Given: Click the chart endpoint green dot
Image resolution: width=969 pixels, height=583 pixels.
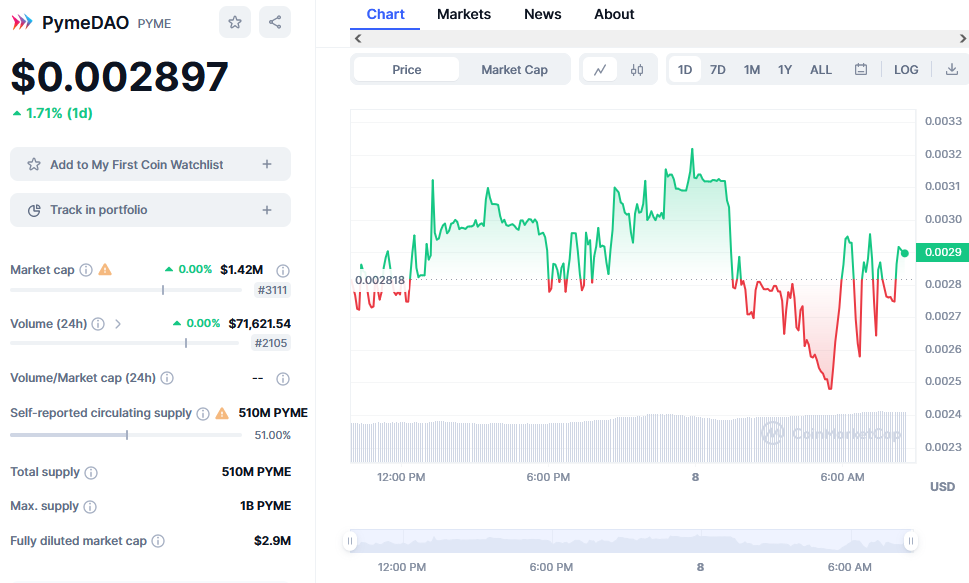Looking at the screenshot, I should (x=905, y=253).
